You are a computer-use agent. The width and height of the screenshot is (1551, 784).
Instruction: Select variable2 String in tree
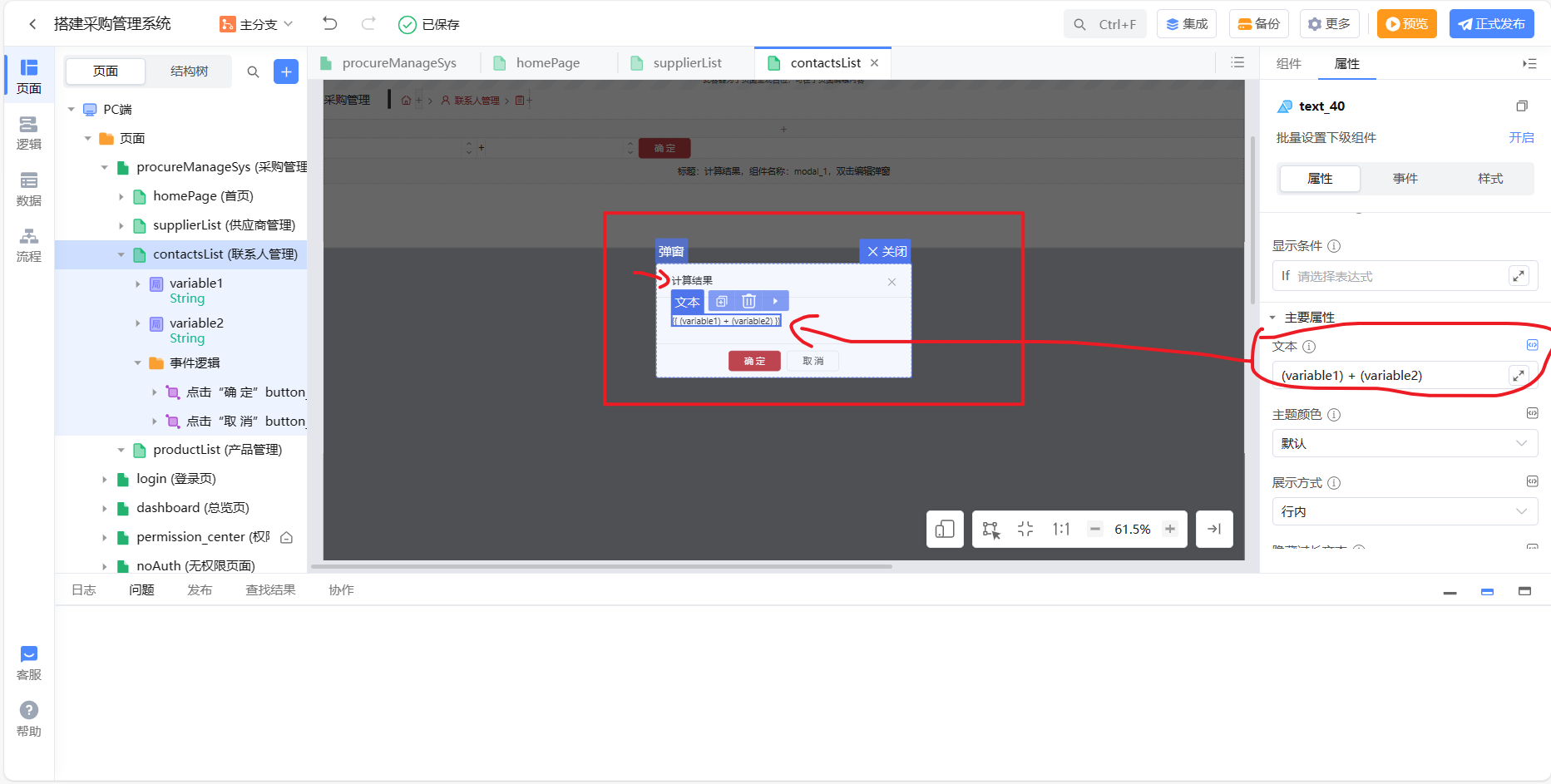click(196, 330)
